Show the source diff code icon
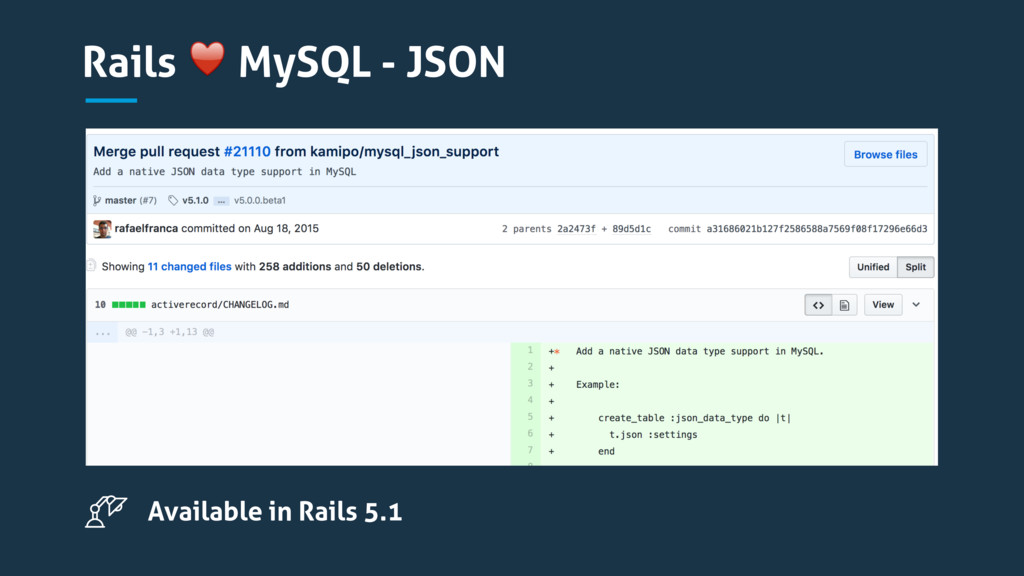1024x576 pixels. (818, 305)
